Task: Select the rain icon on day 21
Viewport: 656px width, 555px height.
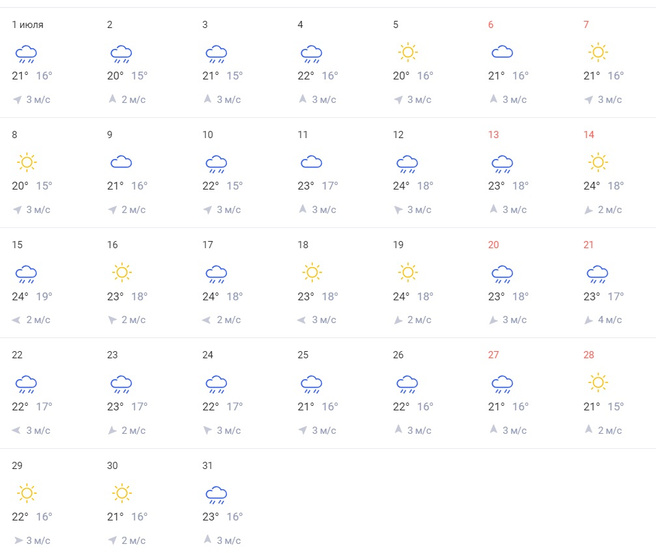Action: point(598,272)
